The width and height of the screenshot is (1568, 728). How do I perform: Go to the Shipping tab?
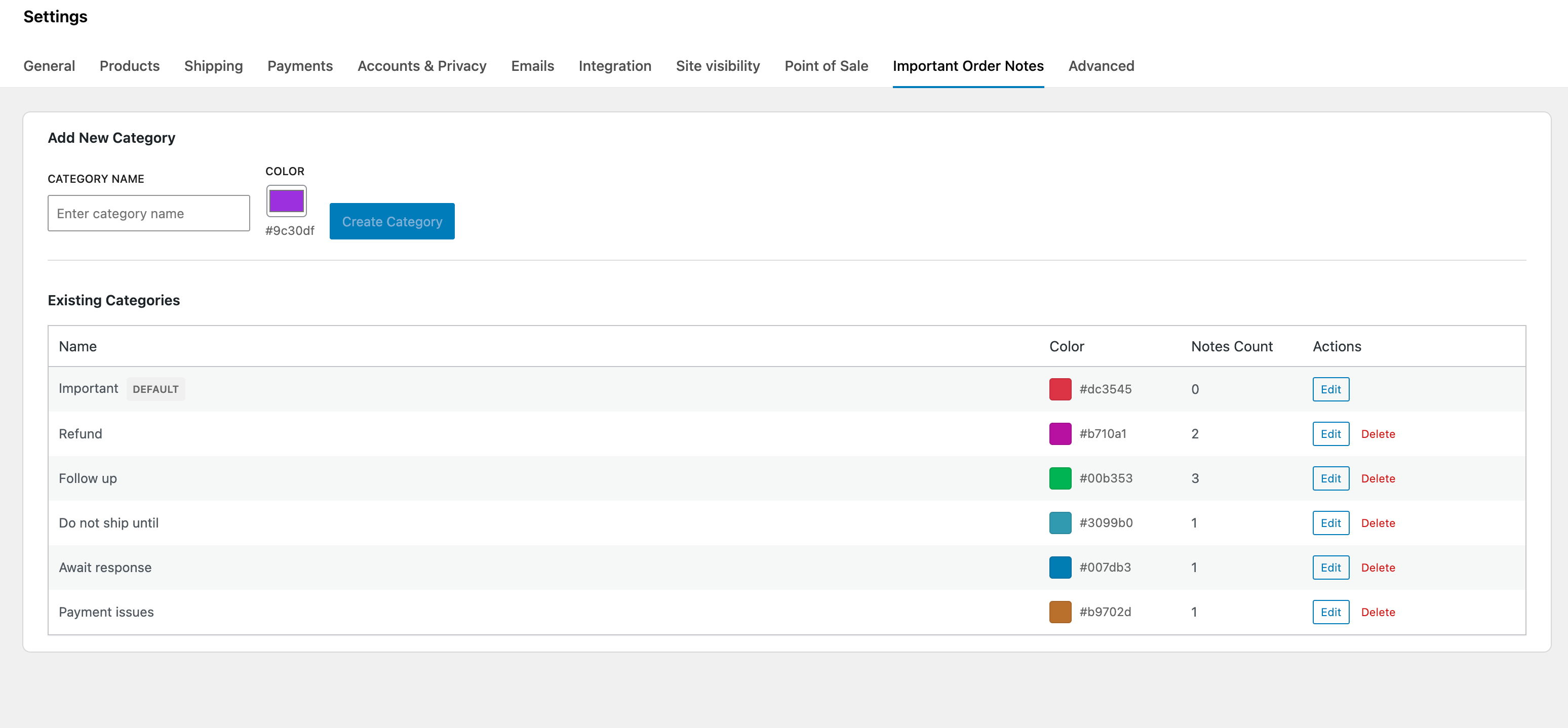click(x=213, y=66)
